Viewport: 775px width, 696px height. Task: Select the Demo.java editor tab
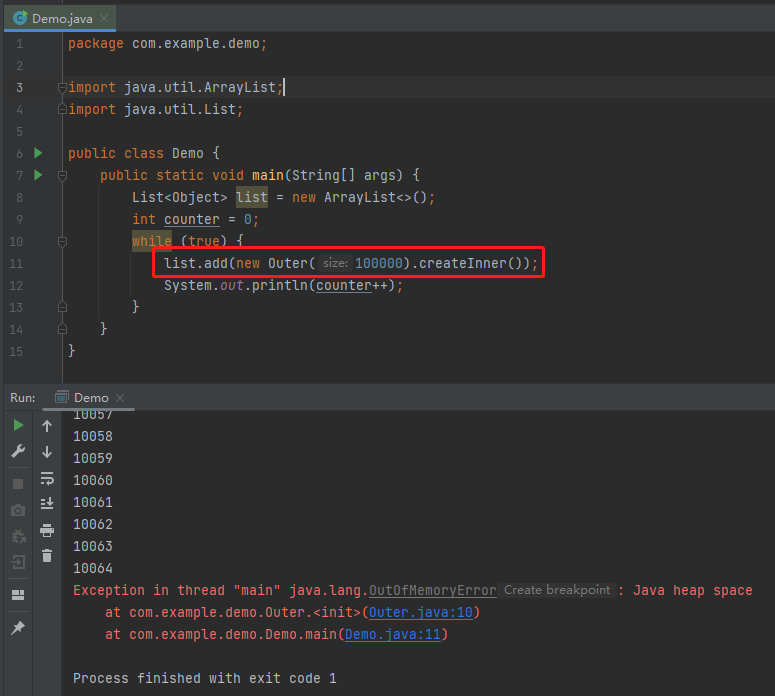tap(60, 18)
